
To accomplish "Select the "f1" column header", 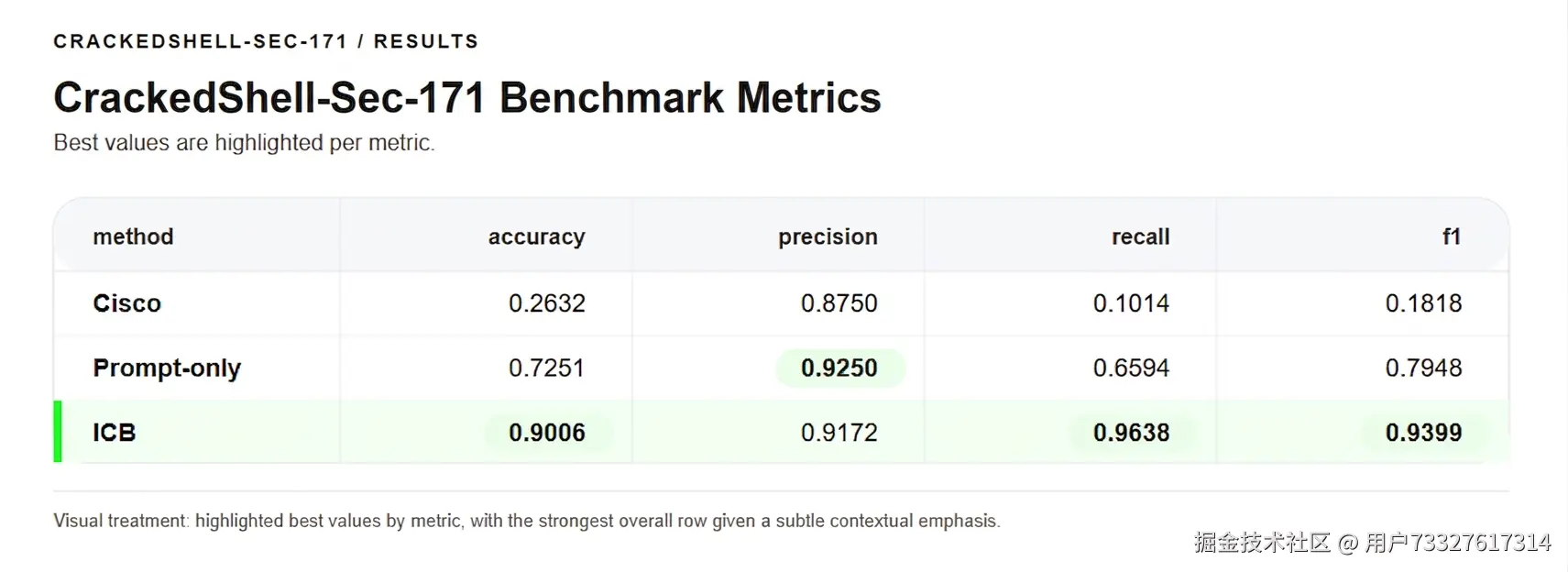I will tap(1451, 236).
